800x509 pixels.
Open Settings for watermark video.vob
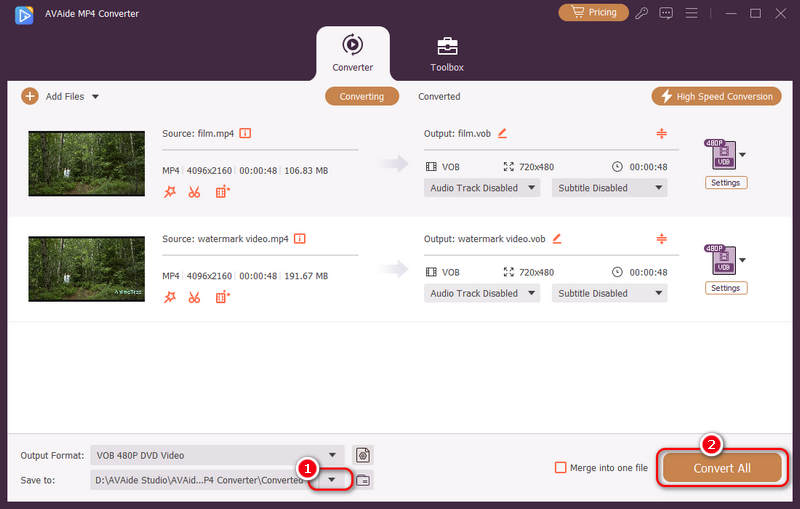[726, 288]
